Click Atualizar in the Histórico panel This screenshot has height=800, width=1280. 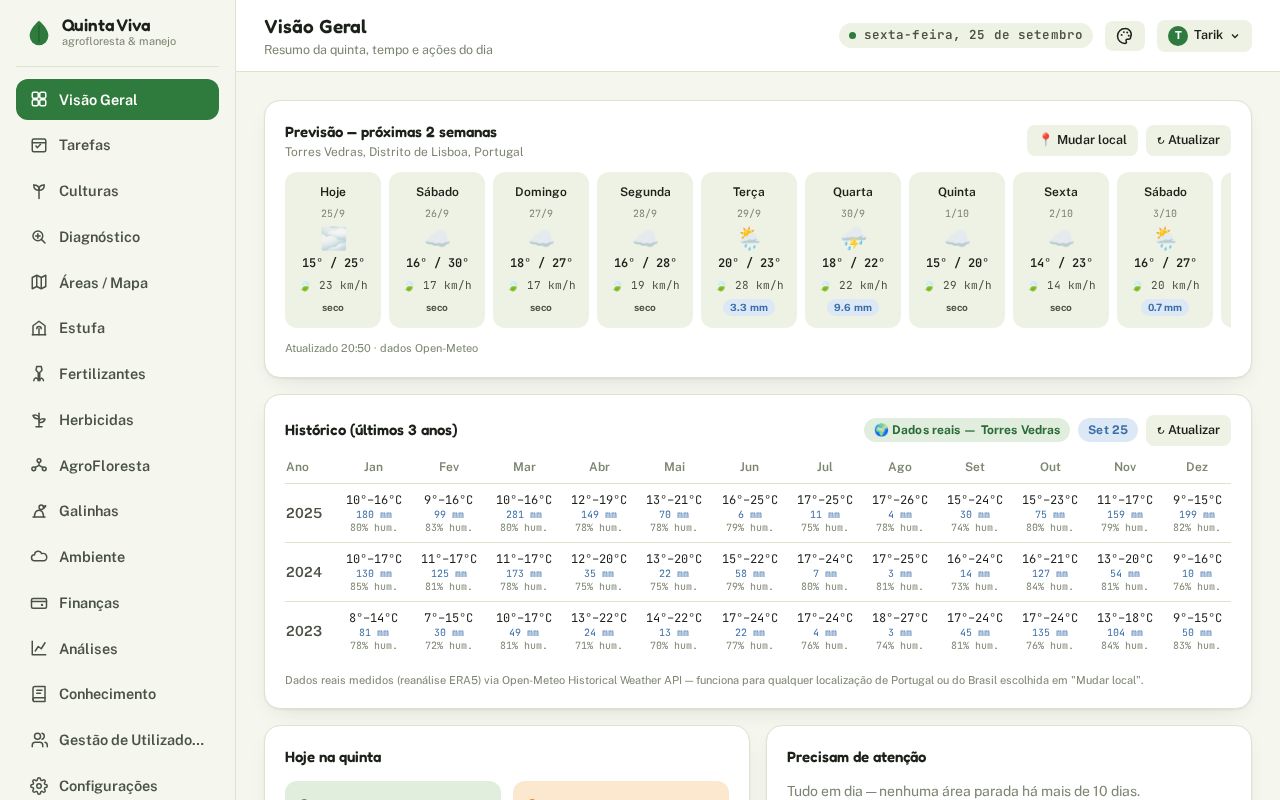pos(1188,430)
